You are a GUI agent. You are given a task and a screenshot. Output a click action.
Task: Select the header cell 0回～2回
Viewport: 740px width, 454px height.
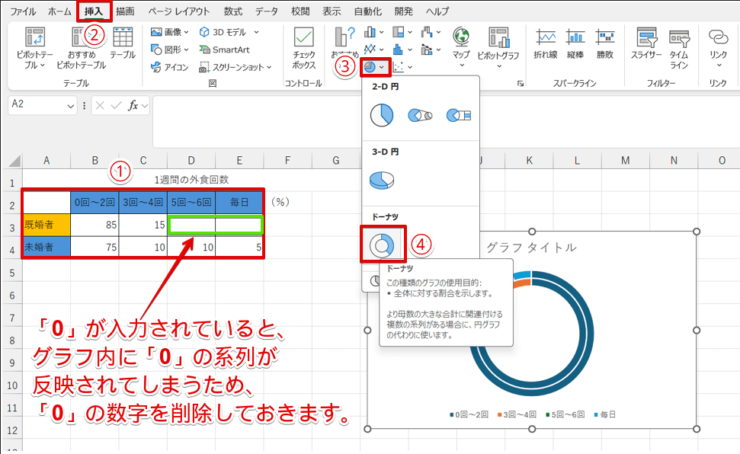pyautogui.click(x=95, y=202)
